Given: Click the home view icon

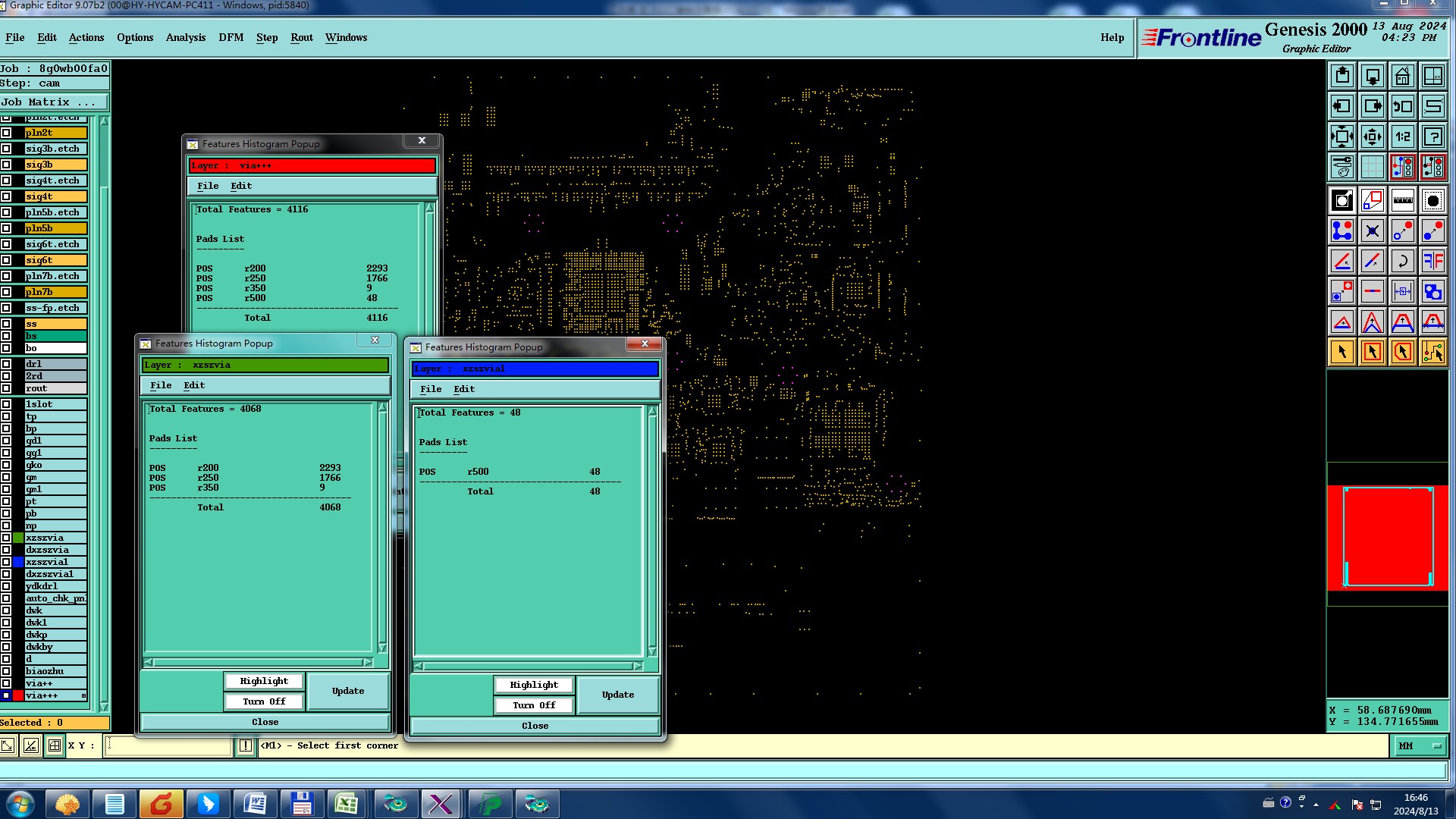Looking at the screenshot, I should 1403,76.
